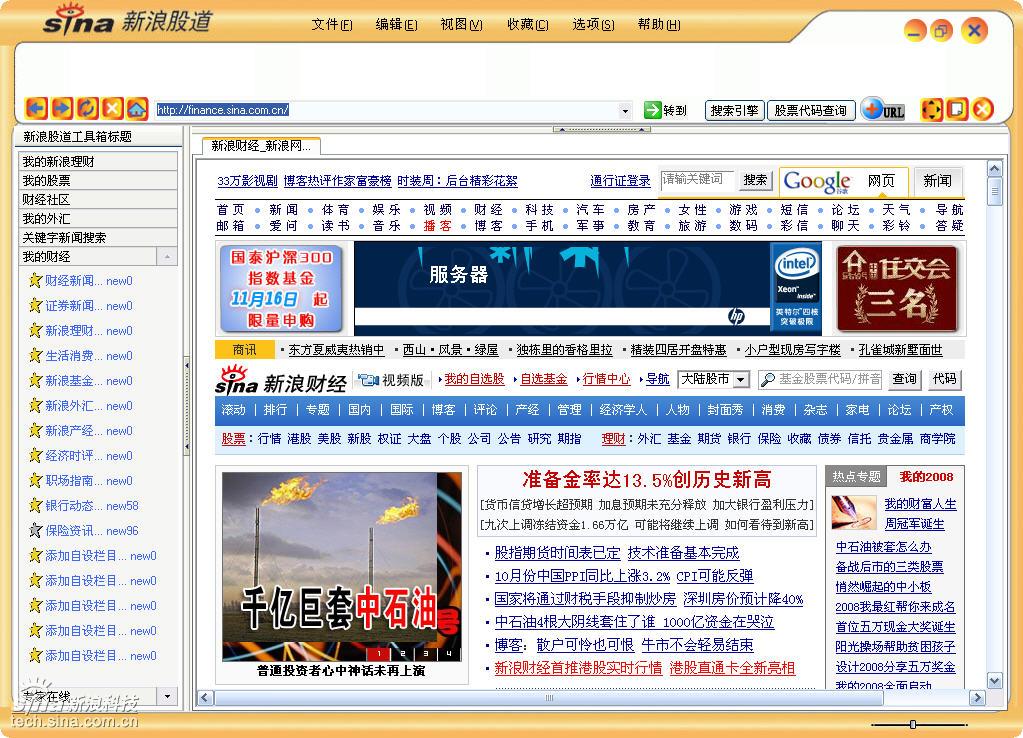
Task: Open the 行情中心 link
Action: point(606,379)
